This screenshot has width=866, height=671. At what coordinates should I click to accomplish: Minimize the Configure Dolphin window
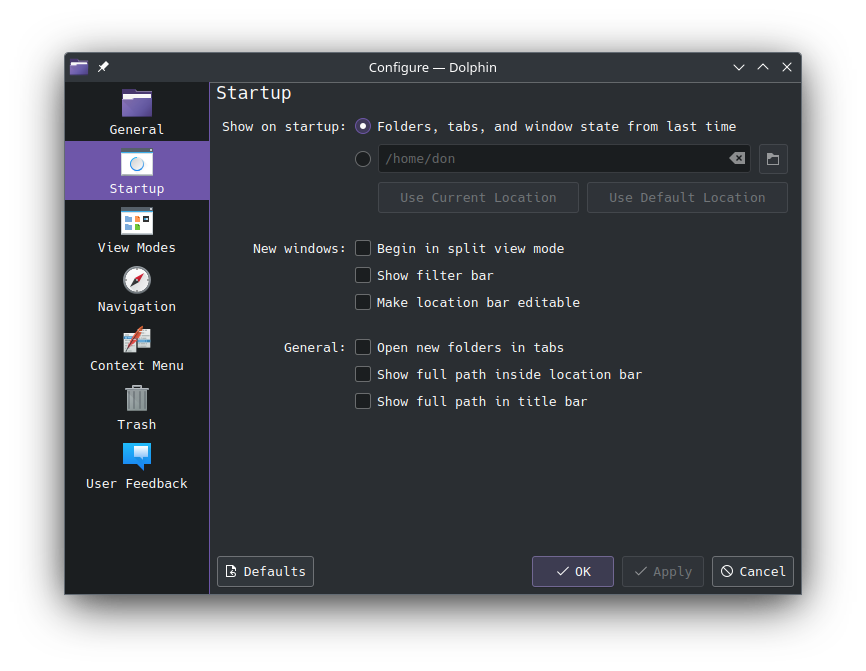tap(738, 67)
